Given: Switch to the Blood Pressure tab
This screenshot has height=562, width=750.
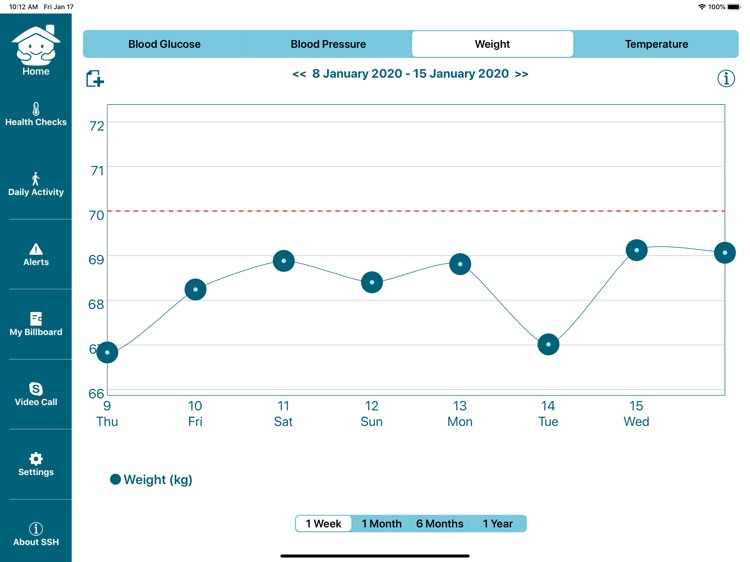Looking at the screenshot, I should coord(328,44).
